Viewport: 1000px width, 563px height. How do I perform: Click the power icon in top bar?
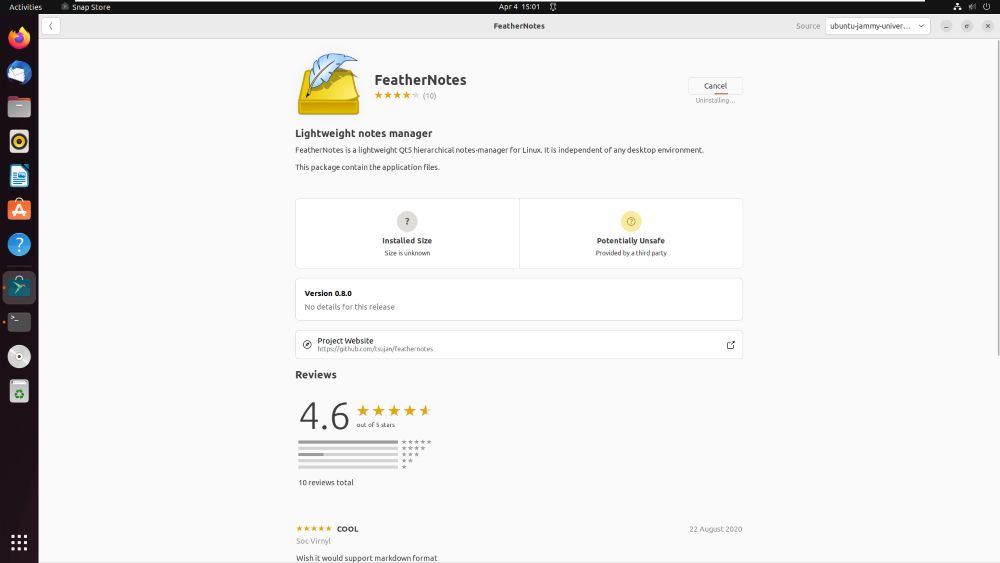(987, 7)
